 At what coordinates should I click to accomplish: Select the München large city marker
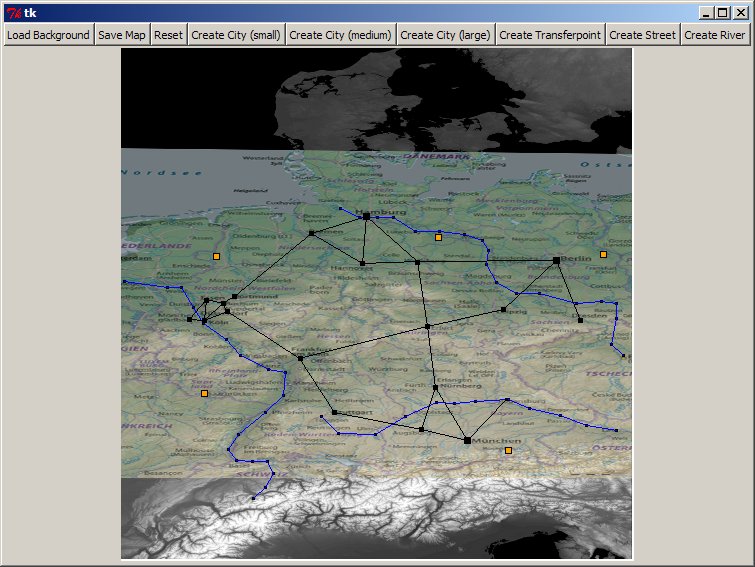pyautogui.click(x=467, y=440)
